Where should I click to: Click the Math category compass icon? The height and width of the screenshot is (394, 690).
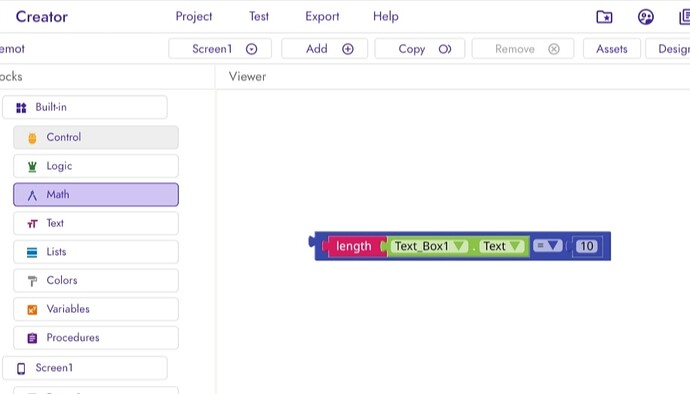tap(32, 195)
